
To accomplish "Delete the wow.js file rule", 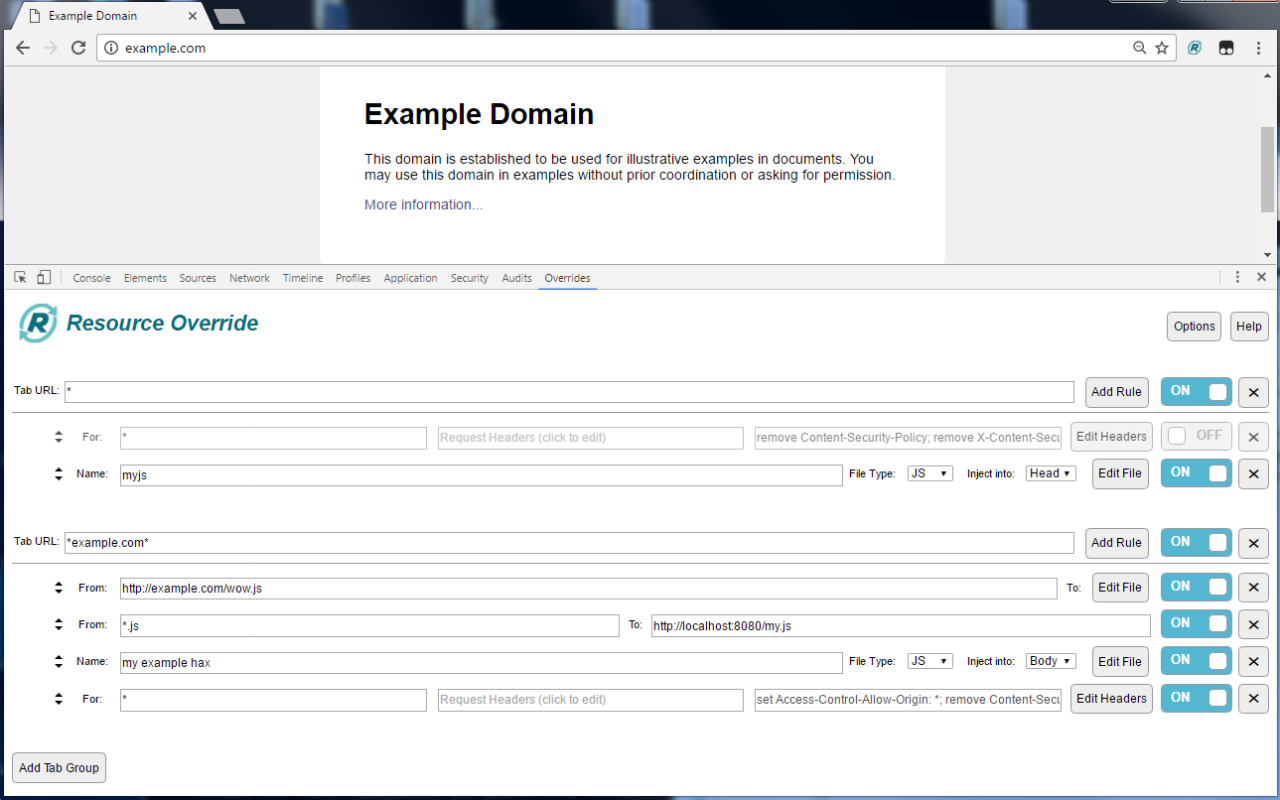I will tap(1253, 588).
